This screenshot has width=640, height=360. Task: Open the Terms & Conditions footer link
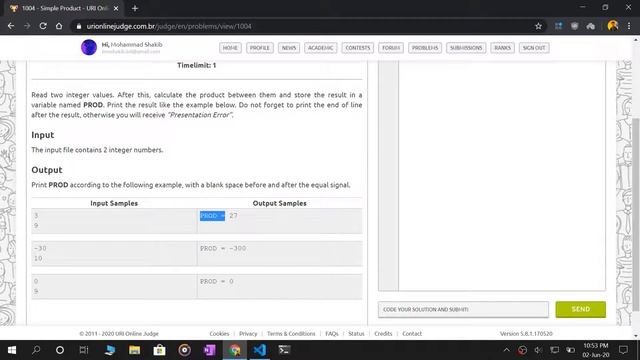pyautogui.click(x=291, y=333)
